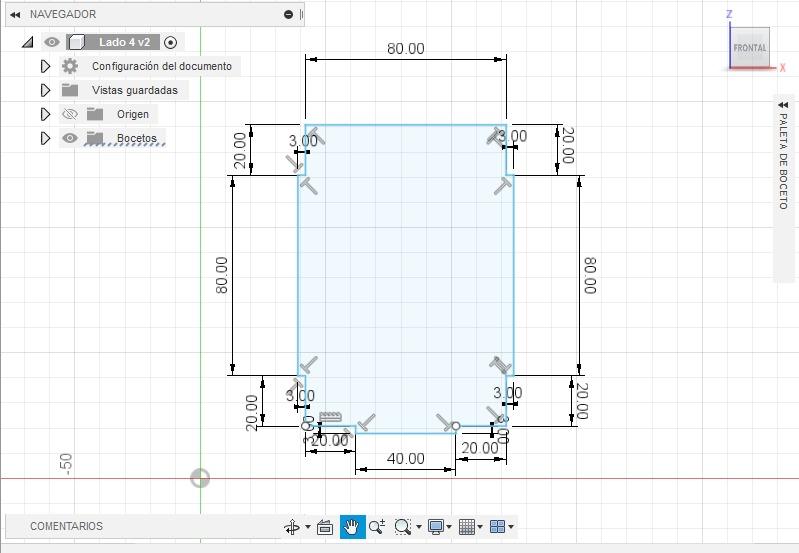Expand the Vistas guardadas folder
This screenshot has height=553, width=799.
[x=45, y=90]
